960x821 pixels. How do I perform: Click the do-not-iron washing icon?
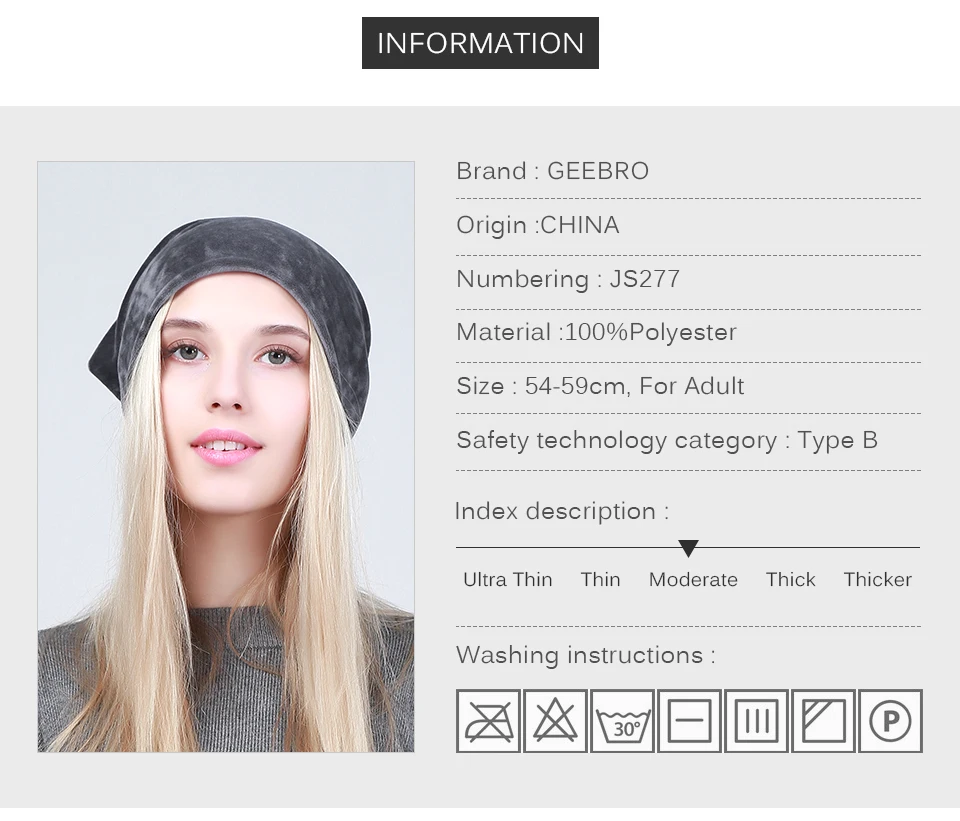click(x=488, y=721)
